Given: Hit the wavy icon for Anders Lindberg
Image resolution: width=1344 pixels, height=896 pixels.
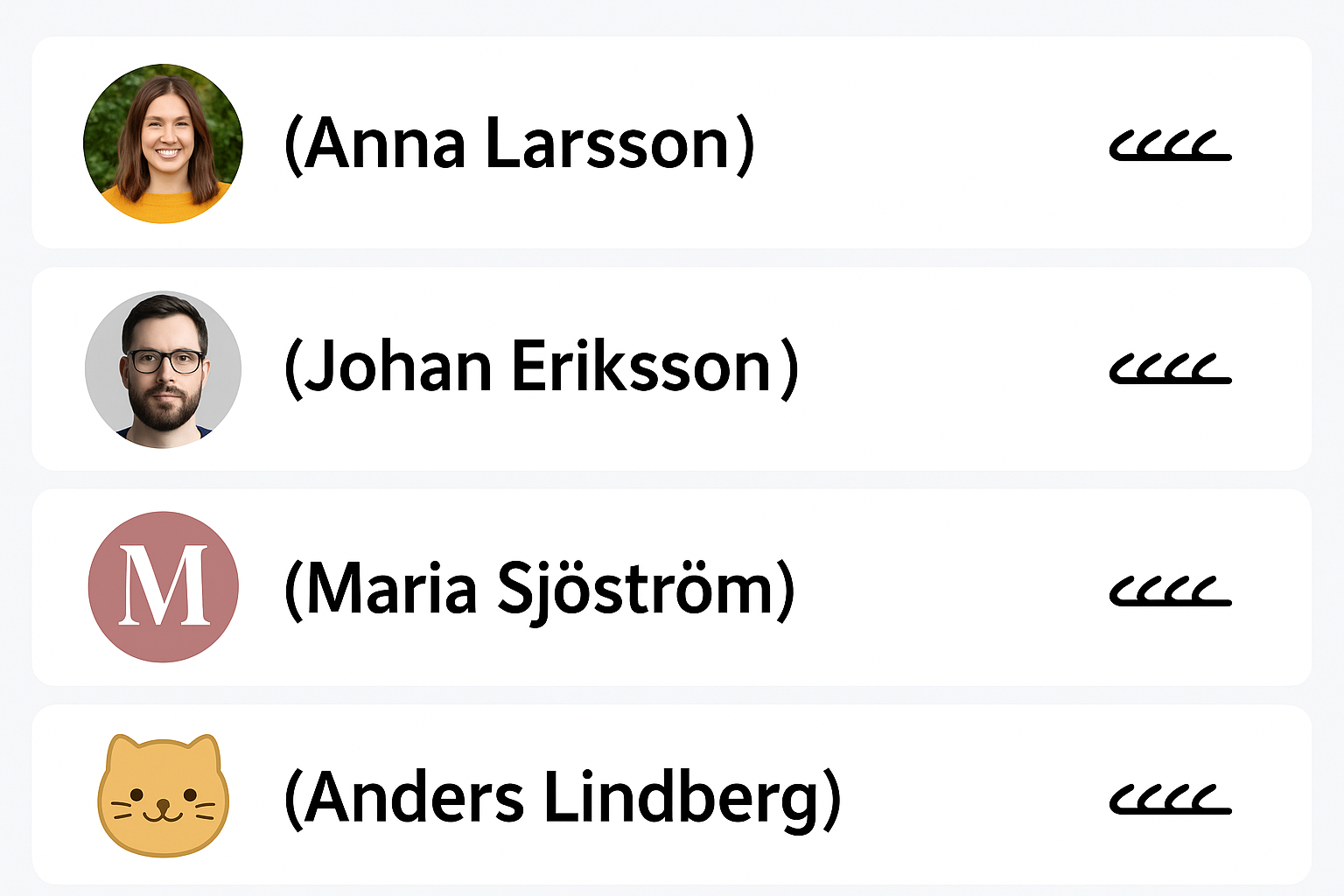Looking at the screenshot, I should click(1170, 798).
